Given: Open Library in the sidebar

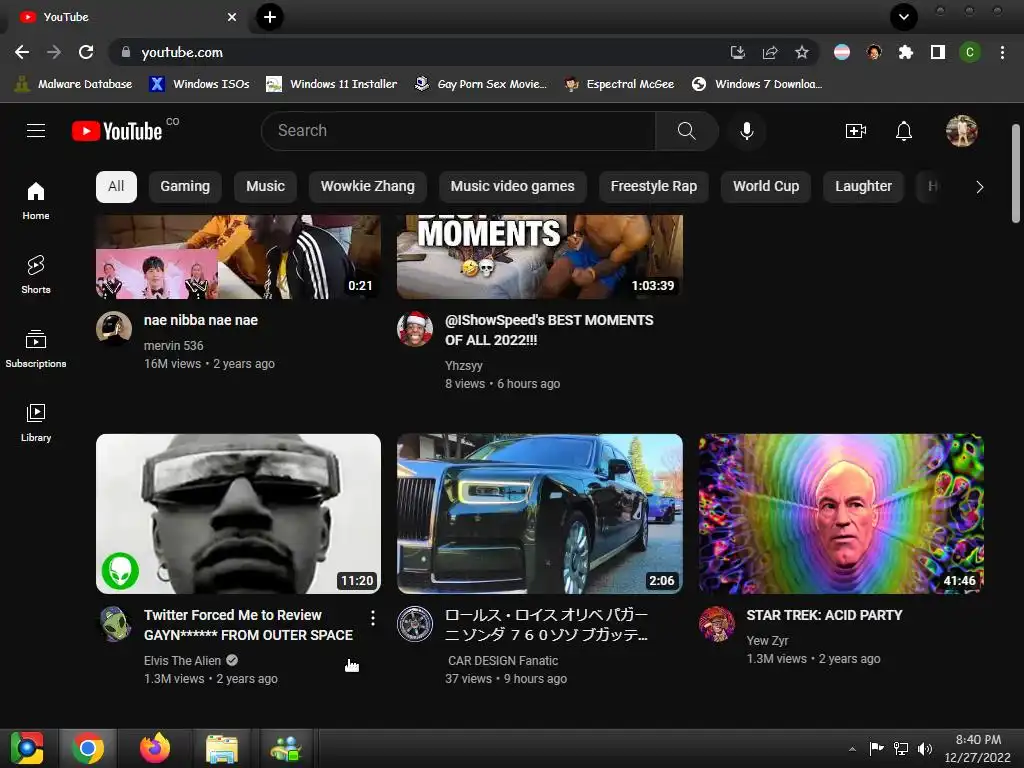Looking at the screenshot, I should (x=36, y=423).
